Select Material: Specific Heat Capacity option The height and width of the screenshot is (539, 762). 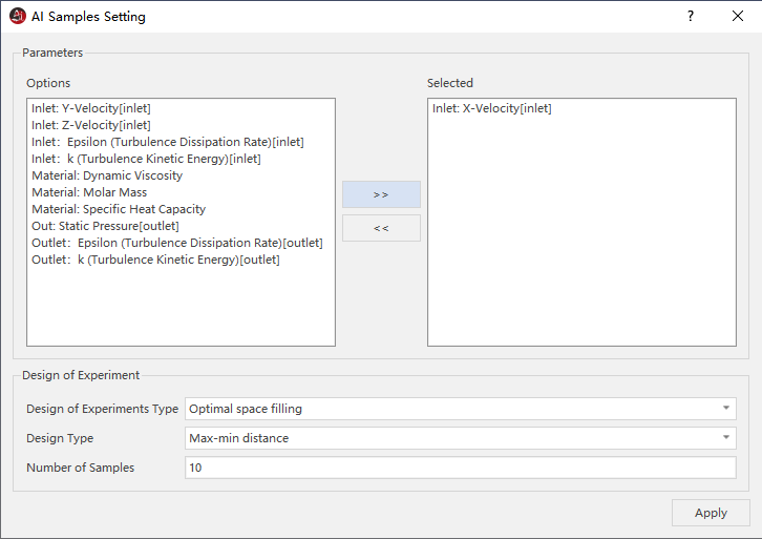[x=119, y=209]
